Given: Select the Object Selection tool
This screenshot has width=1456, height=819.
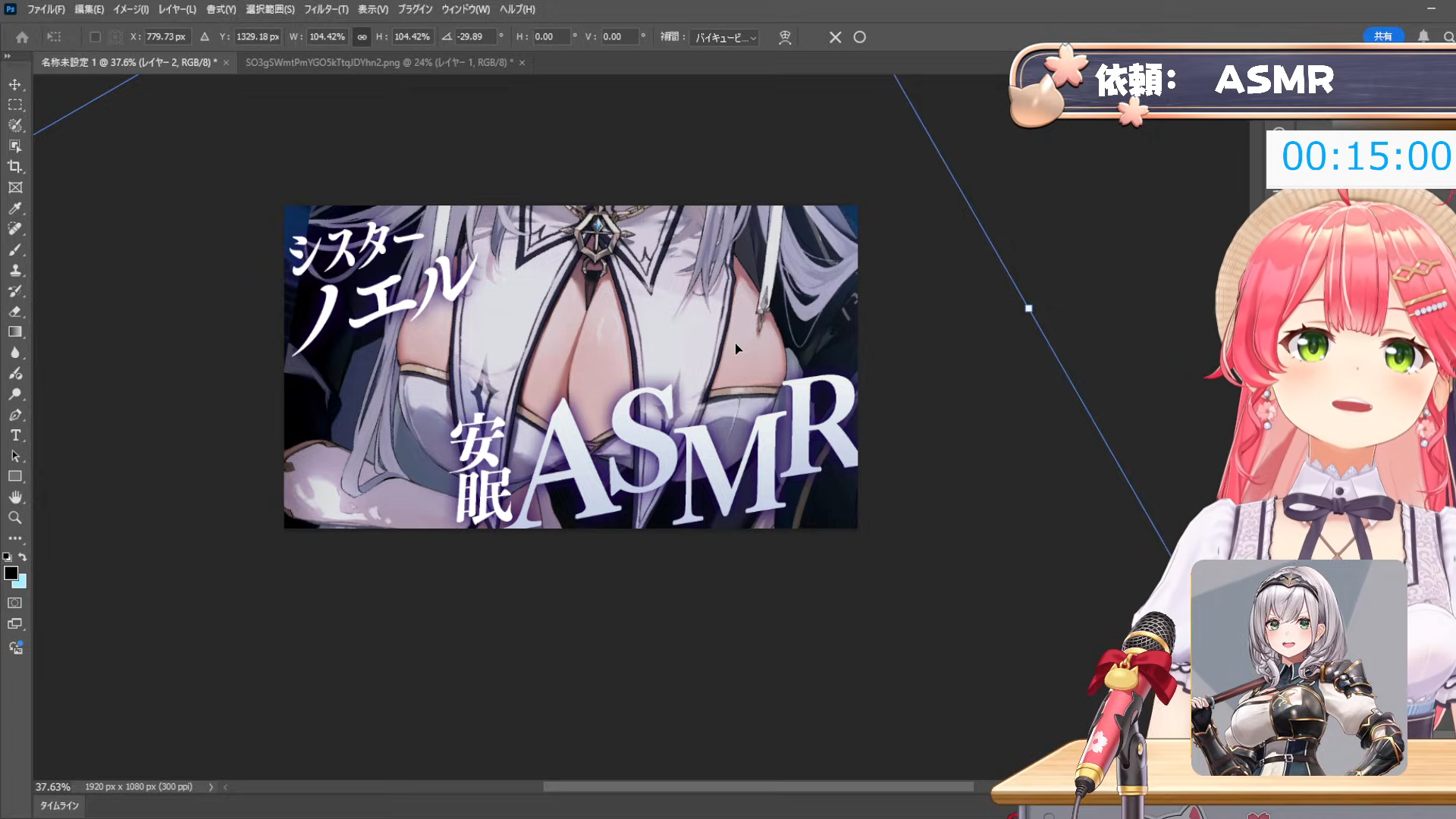Looking at the screenshot, I should click(x=15, y=146).
